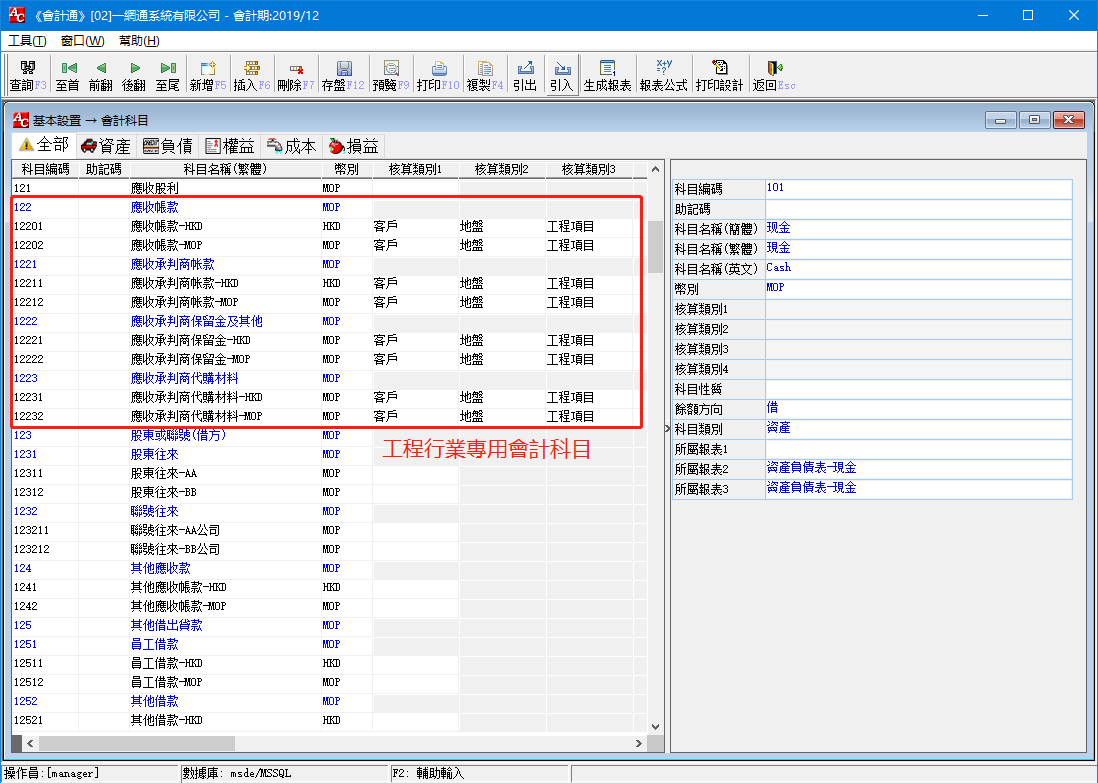The width and height of the screenshot is (1098, 783).
Task: Click the 刪除 (Delete) toolbar icon
Action: point(296,72)
